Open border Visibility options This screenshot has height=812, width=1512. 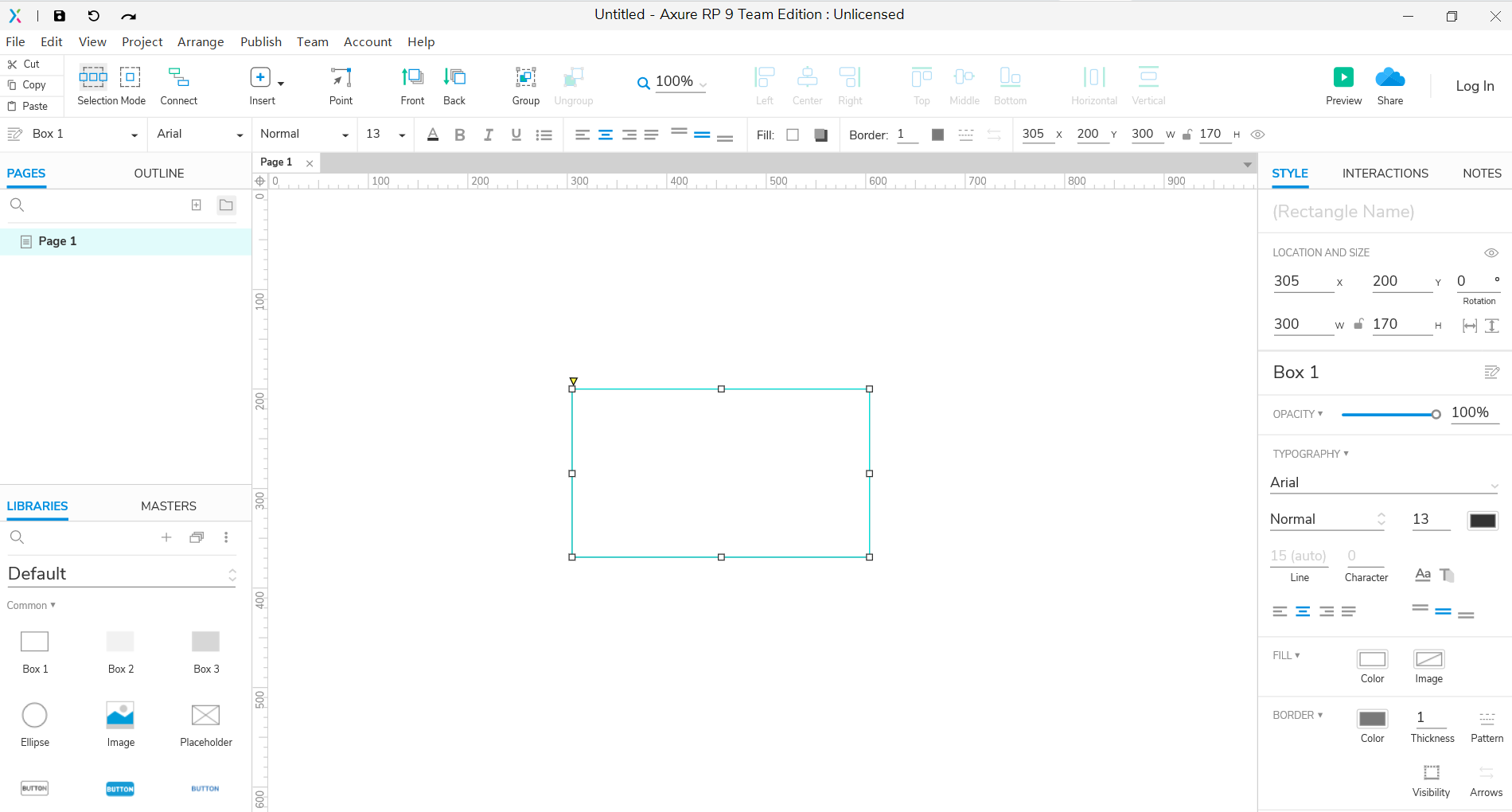pyautogui.click(x=1431, y=780)
